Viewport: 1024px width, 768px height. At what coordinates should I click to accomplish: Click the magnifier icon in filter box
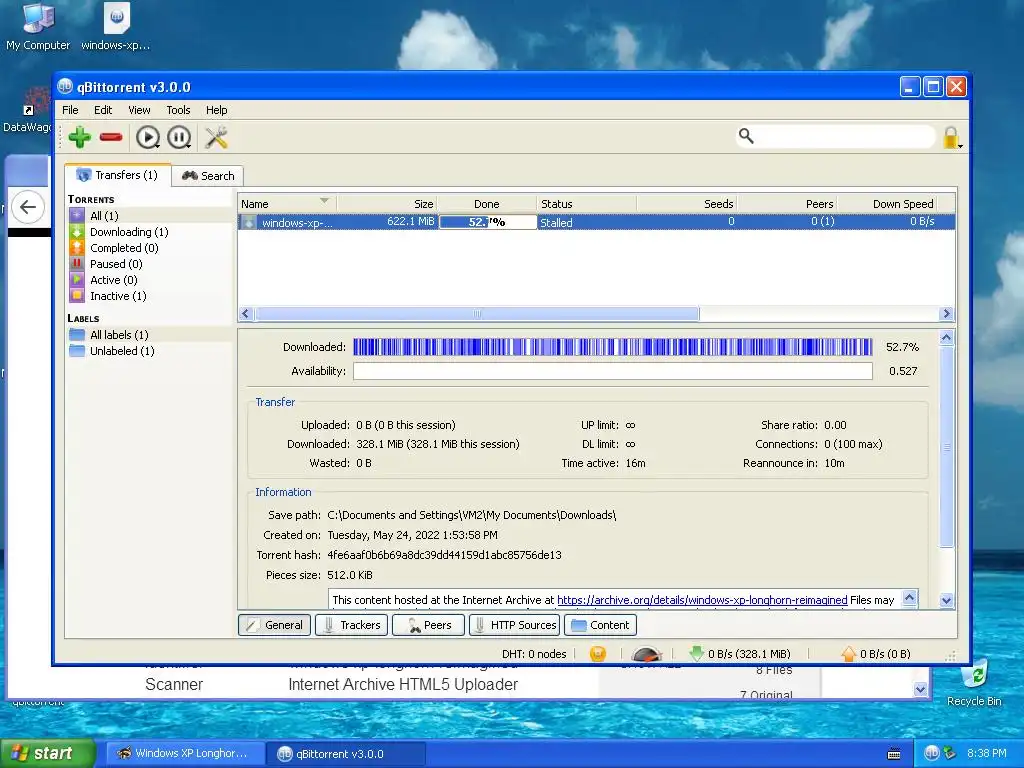coord(746,136)
